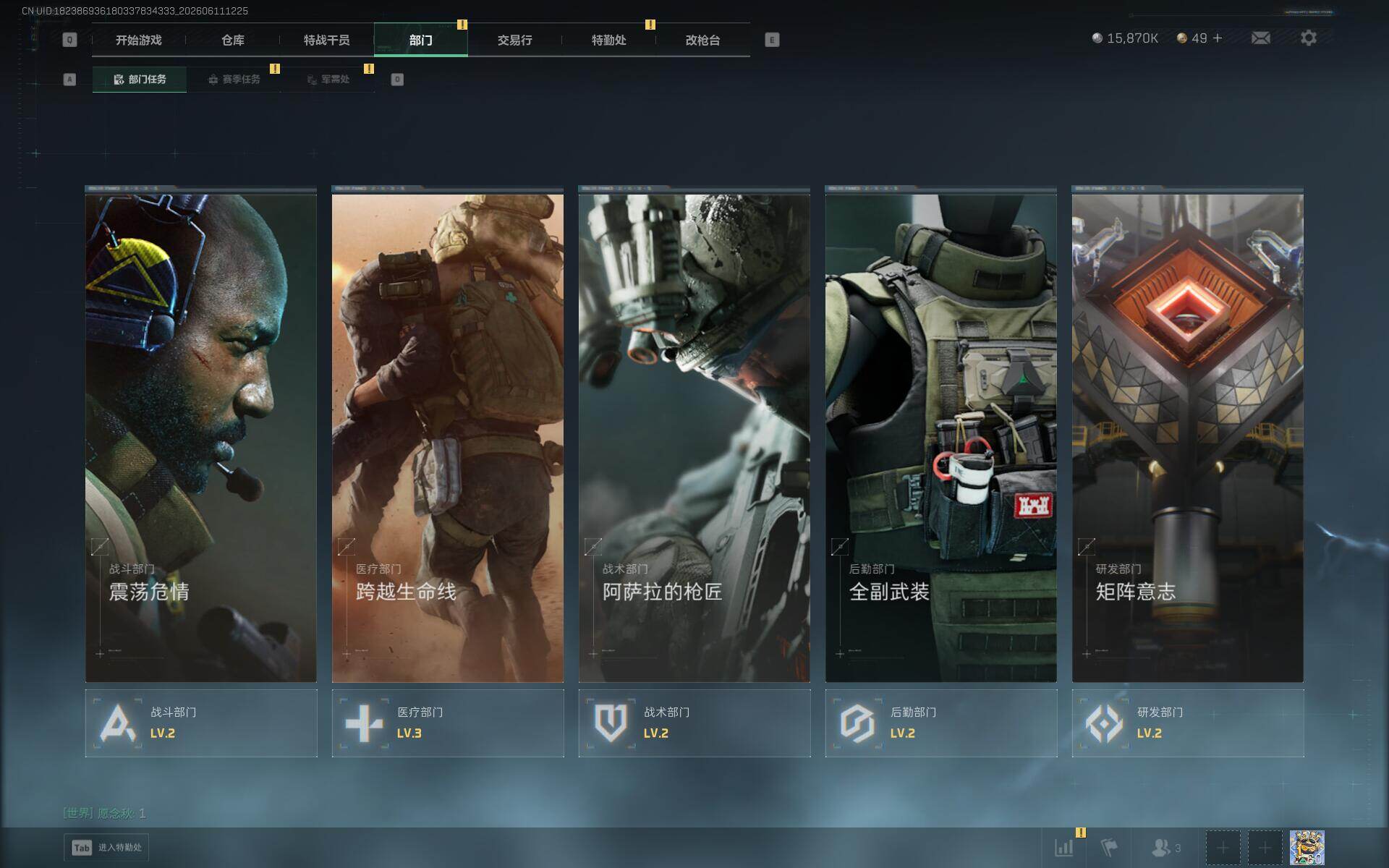Open the 开始游戏 tab

point(138,40)
